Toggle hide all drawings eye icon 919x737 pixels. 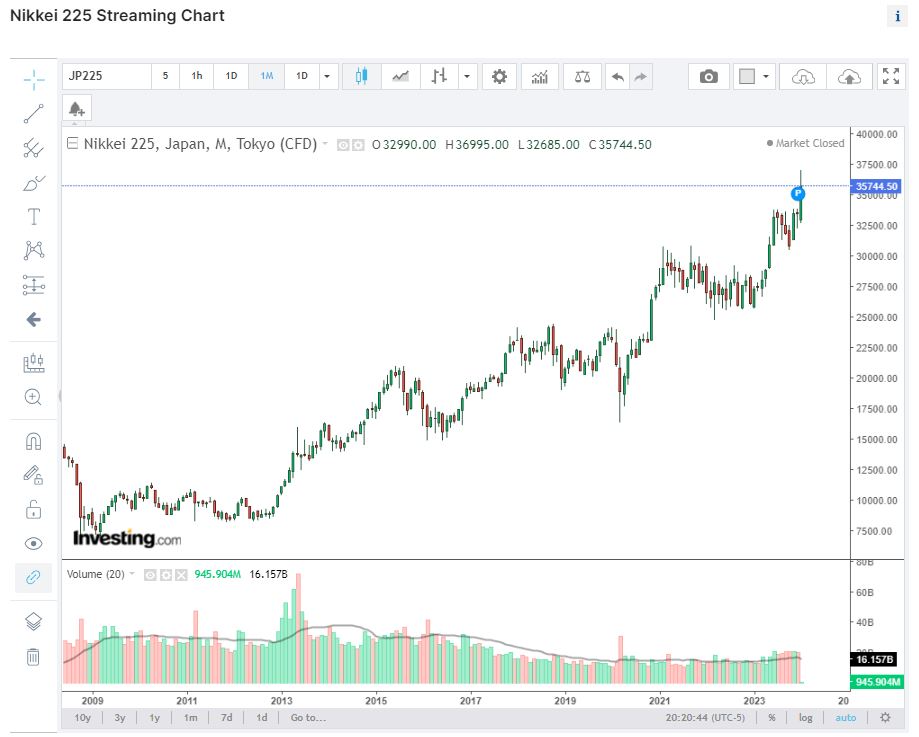[x=33, y=544]
